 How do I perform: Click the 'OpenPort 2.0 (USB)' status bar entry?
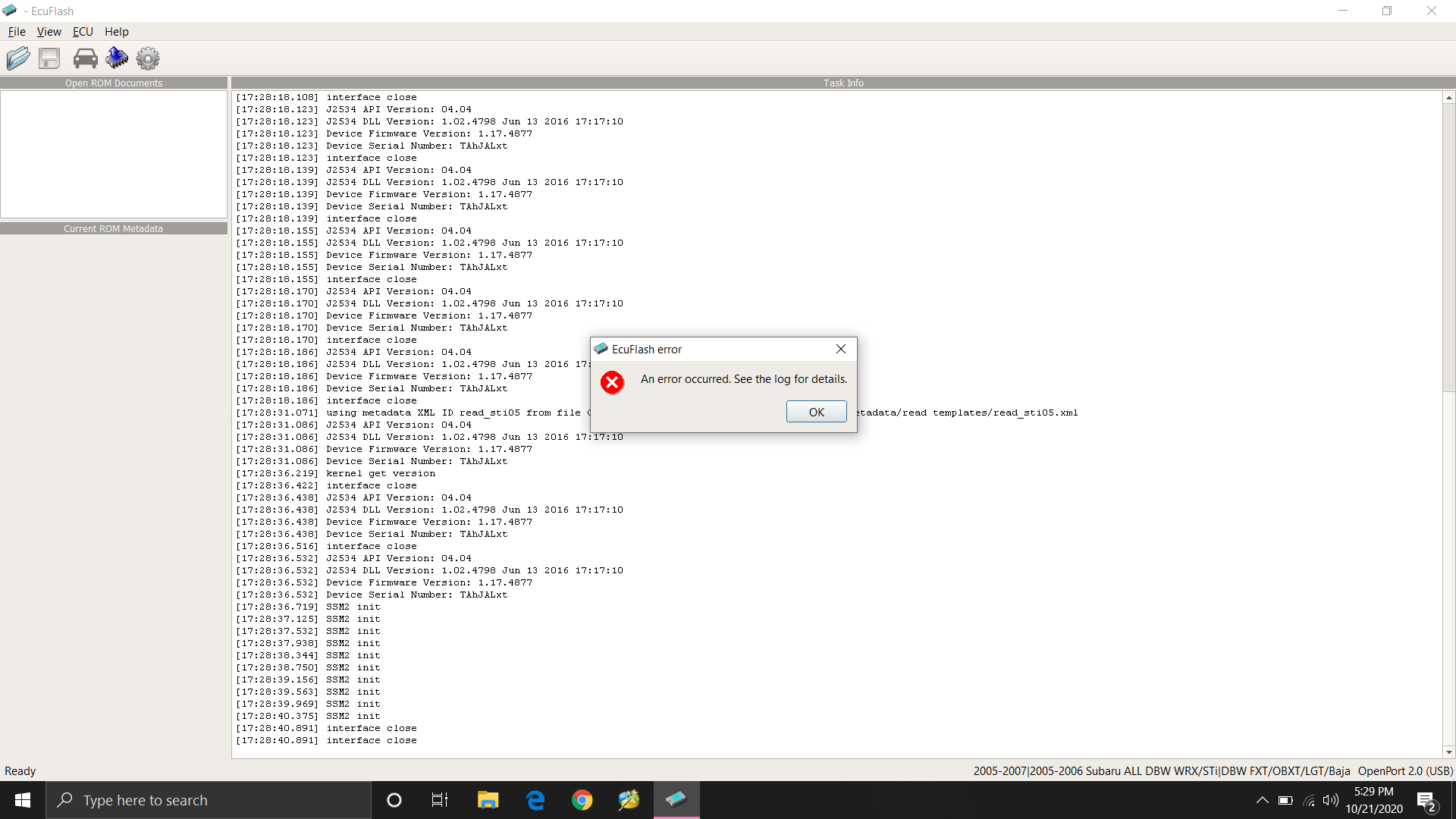click(1405, 770)
